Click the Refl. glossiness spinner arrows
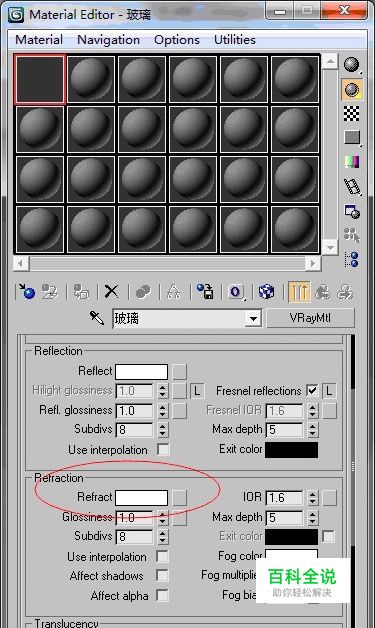Image resolution: width=375 pixels, height=628 pixels. click(162, 411)
